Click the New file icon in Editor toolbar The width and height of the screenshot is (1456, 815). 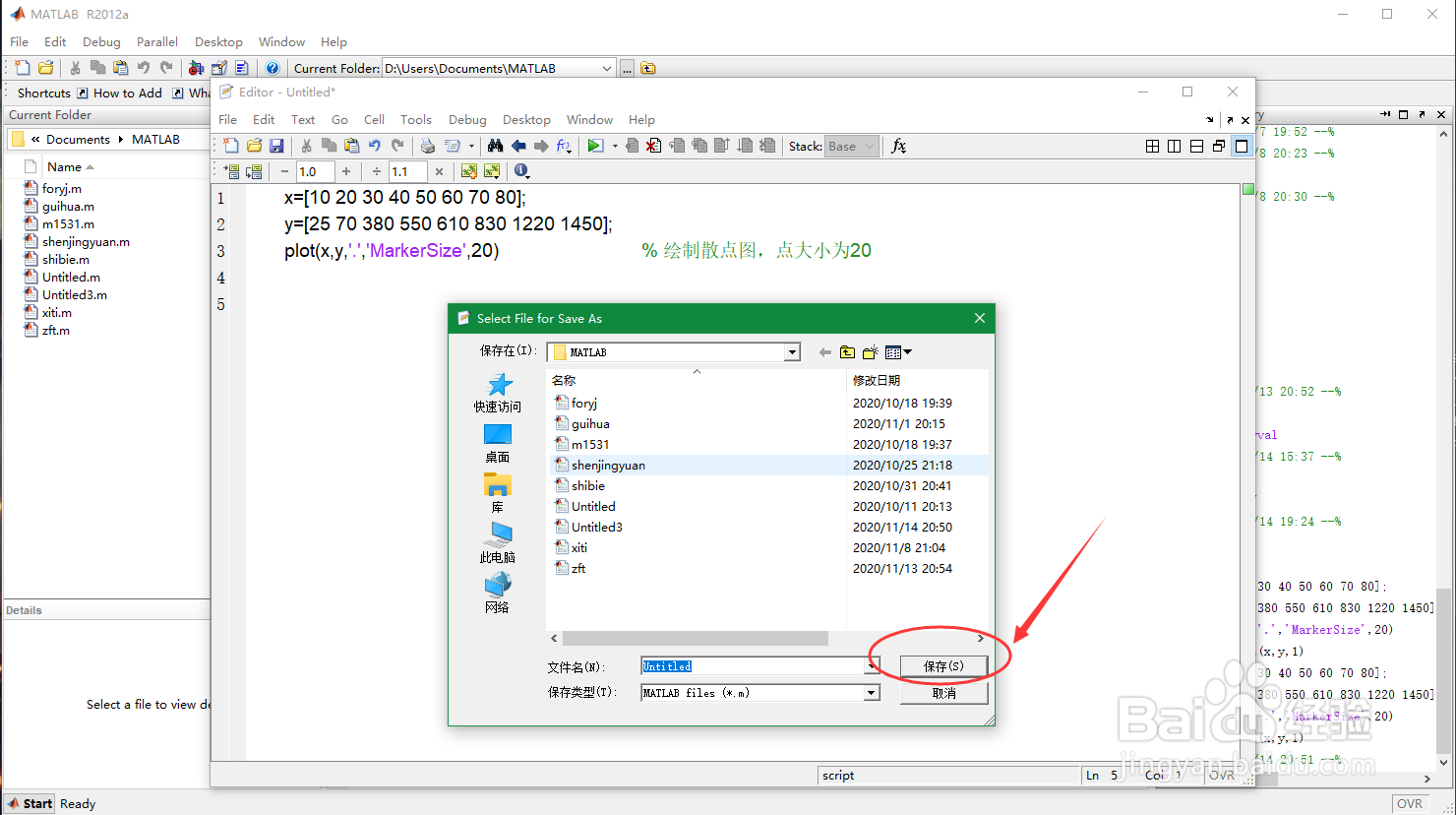230,146
